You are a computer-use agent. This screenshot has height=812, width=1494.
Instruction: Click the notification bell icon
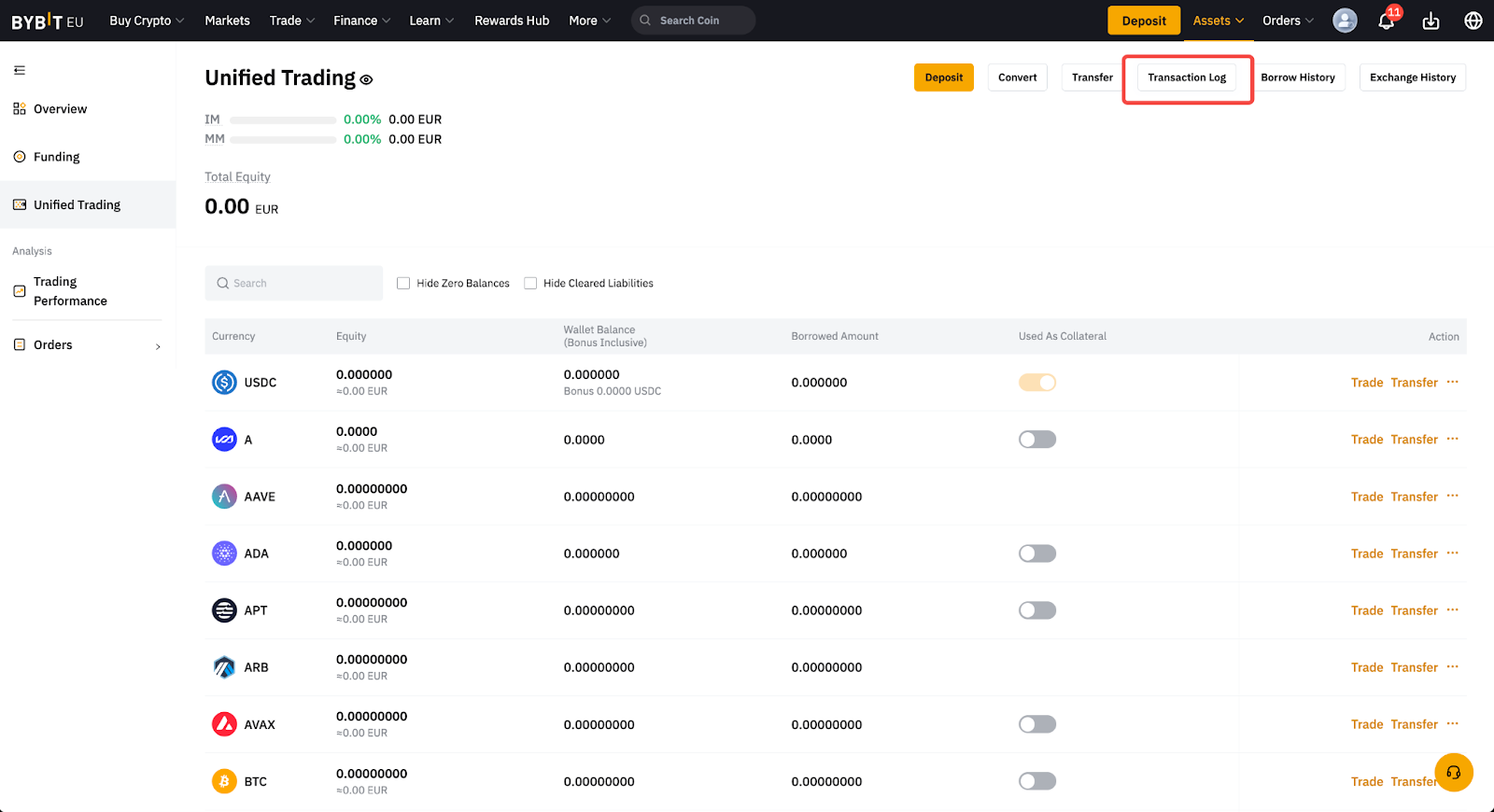[1386, 21]
